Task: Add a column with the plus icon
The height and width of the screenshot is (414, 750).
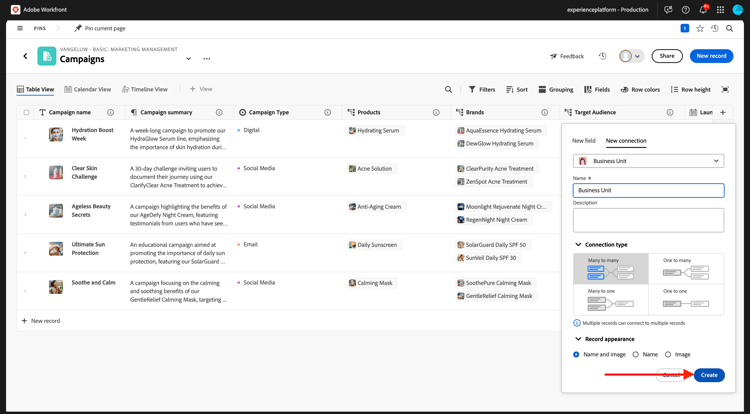Action: 723,112
